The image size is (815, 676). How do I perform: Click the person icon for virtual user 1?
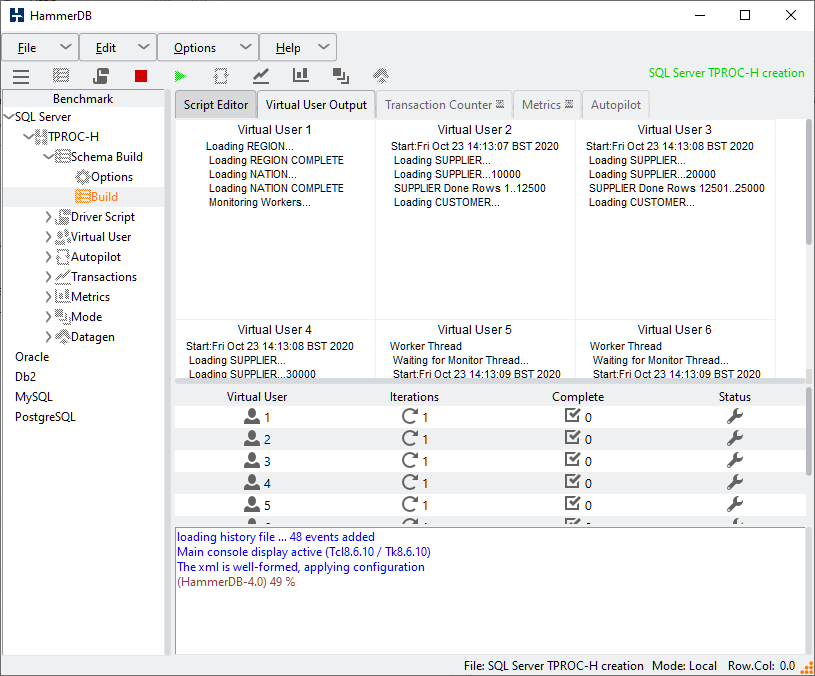252,416
